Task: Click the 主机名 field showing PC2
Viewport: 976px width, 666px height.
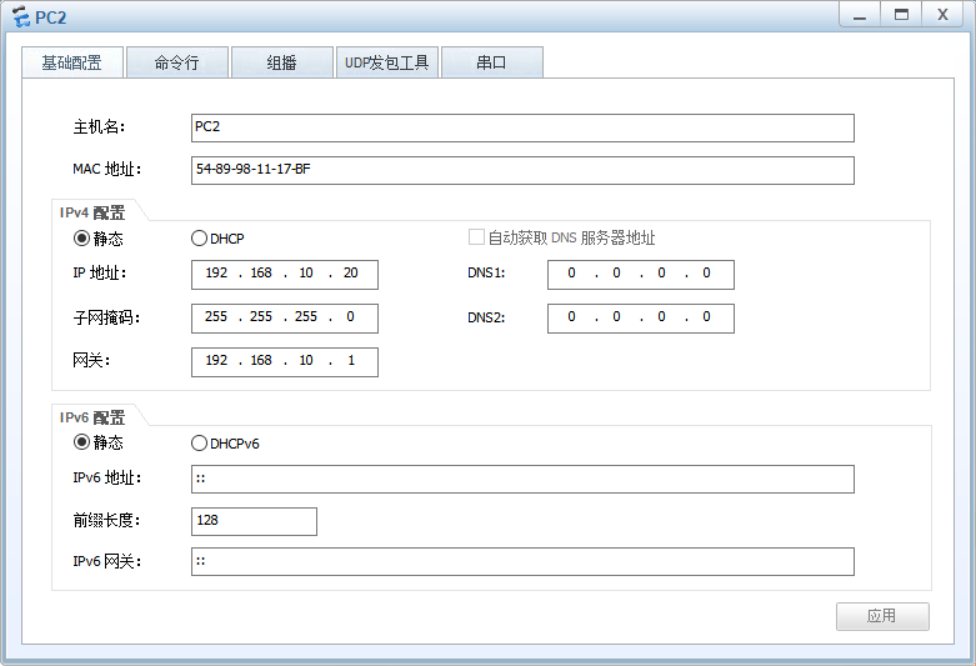Action: coord(520,128)
